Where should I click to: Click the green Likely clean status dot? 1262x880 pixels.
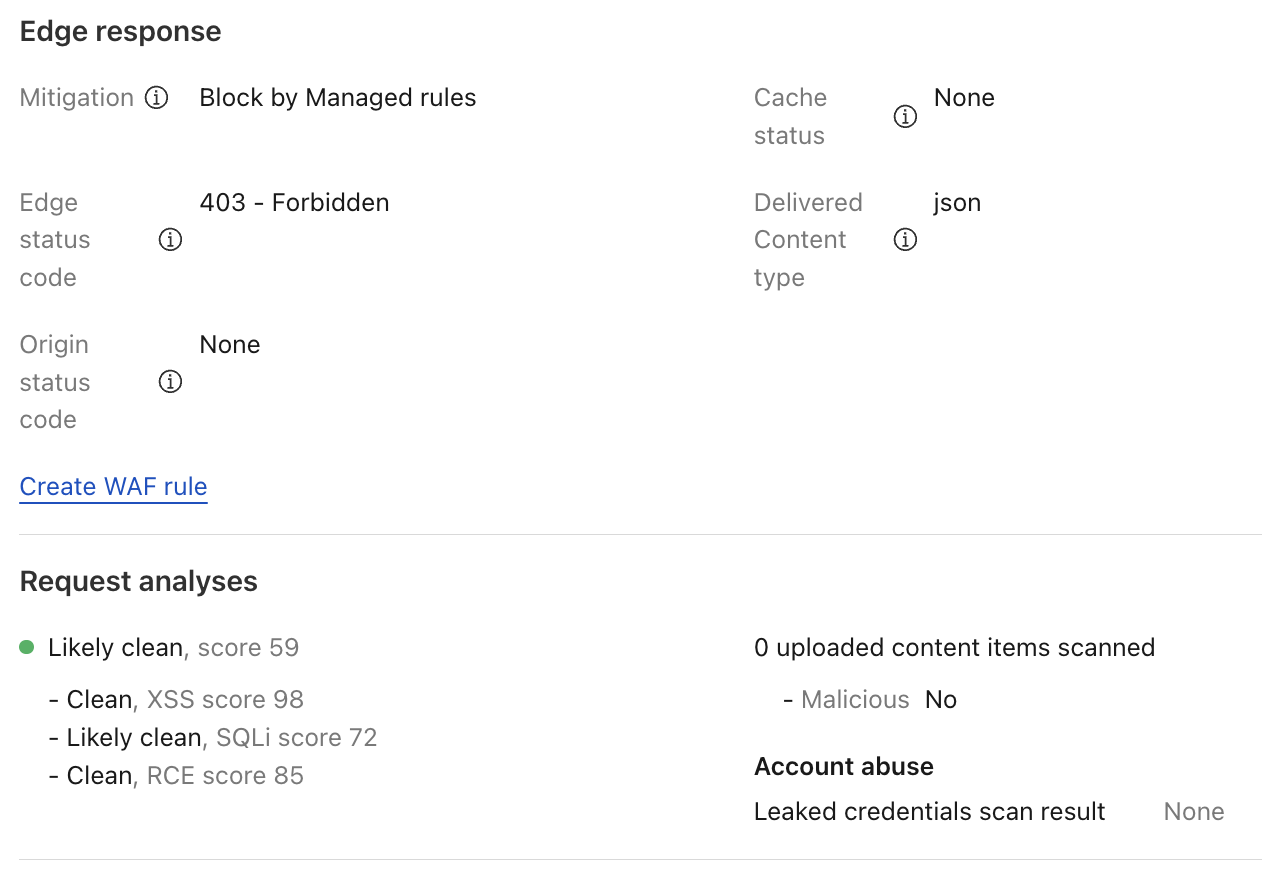tap(27, 648)
